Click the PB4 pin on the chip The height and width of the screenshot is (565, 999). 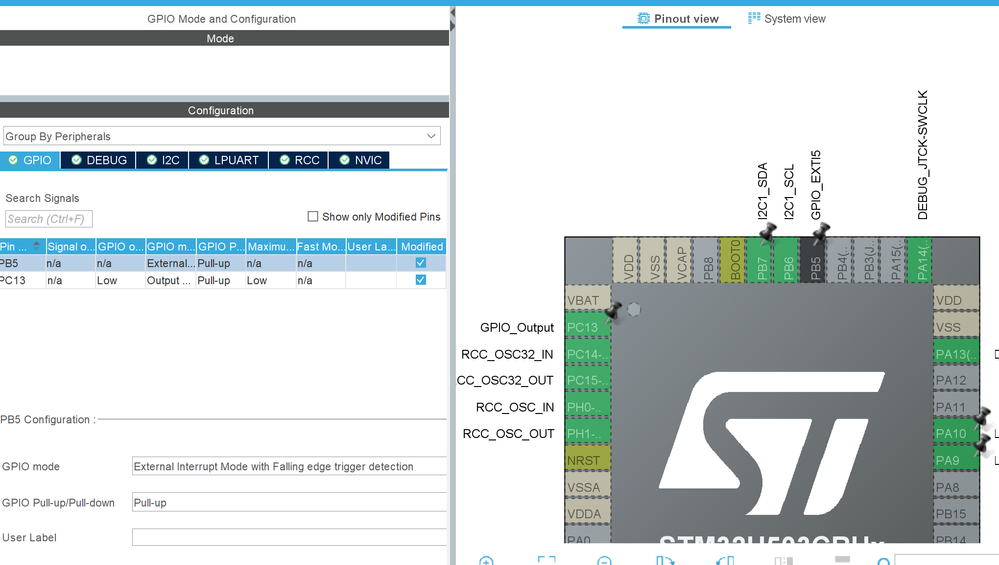[x=842, y=261]
